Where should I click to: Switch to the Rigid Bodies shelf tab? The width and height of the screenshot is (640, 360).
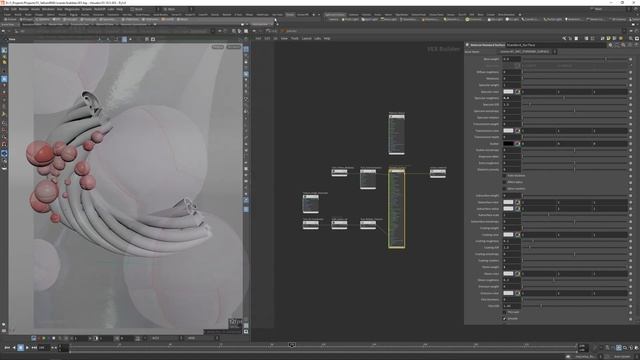[x=402, y=14]
